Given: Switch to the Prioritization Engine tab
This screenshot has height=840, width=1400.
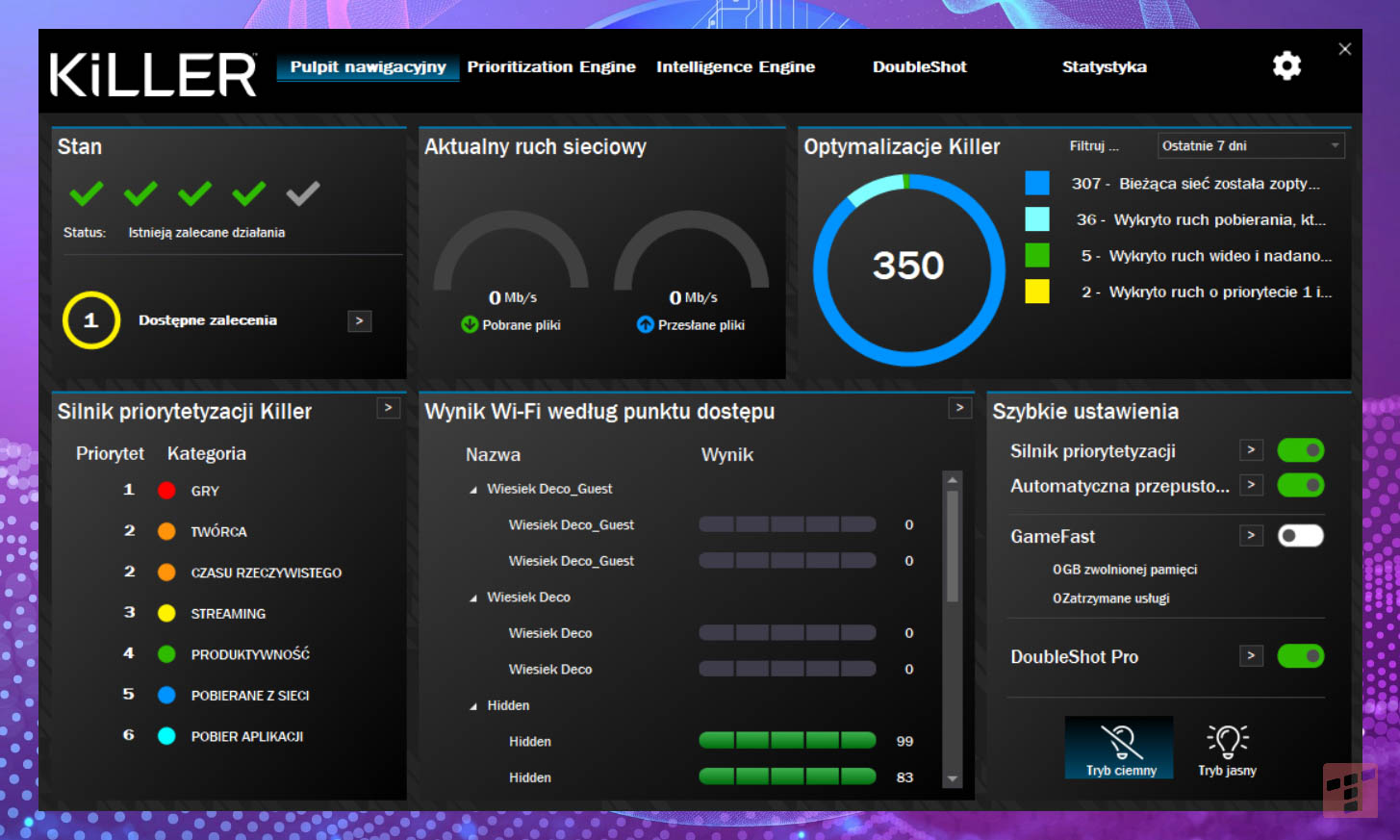Looking at the screenshot, I should pyautogui.click(x=551, y=66).
